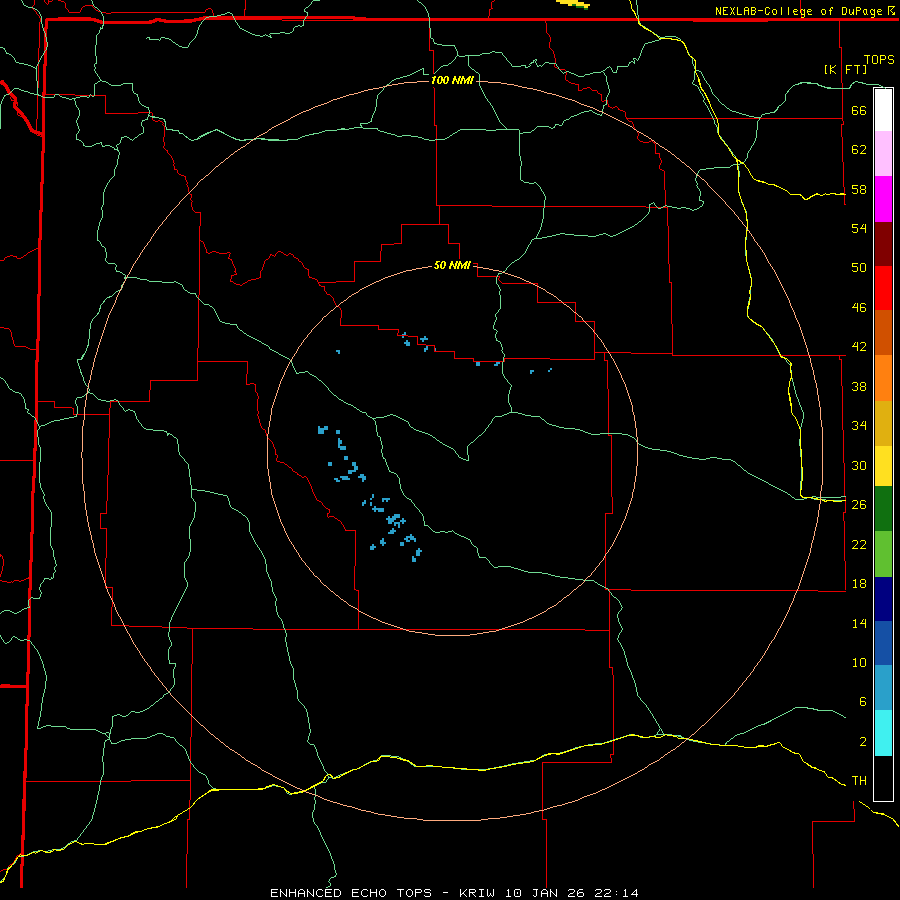
Task: Click the legend value 22
Action: [x=859, y=544]
